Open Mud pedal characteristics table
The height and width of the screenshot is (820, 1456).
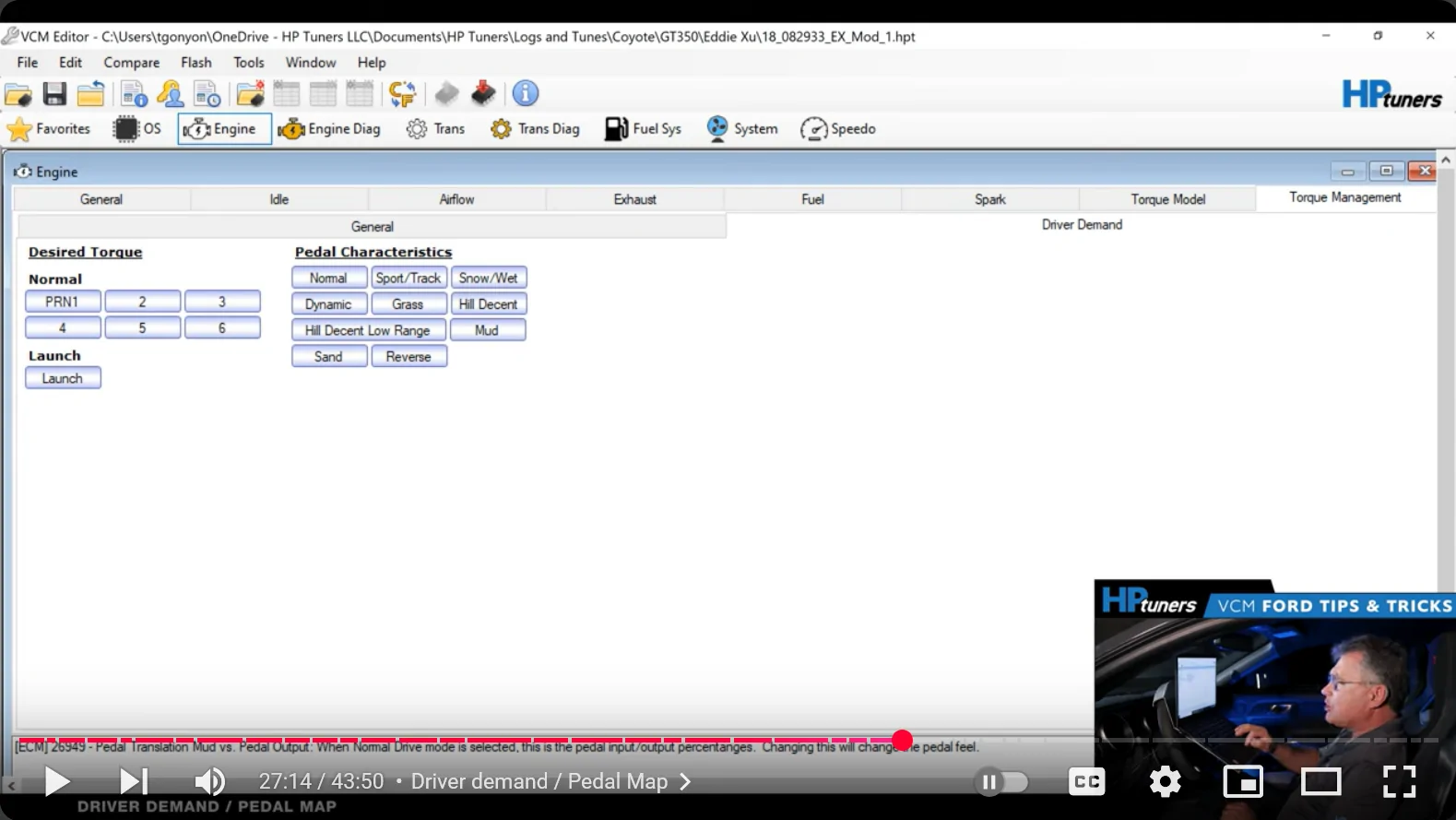pos(488,330)
